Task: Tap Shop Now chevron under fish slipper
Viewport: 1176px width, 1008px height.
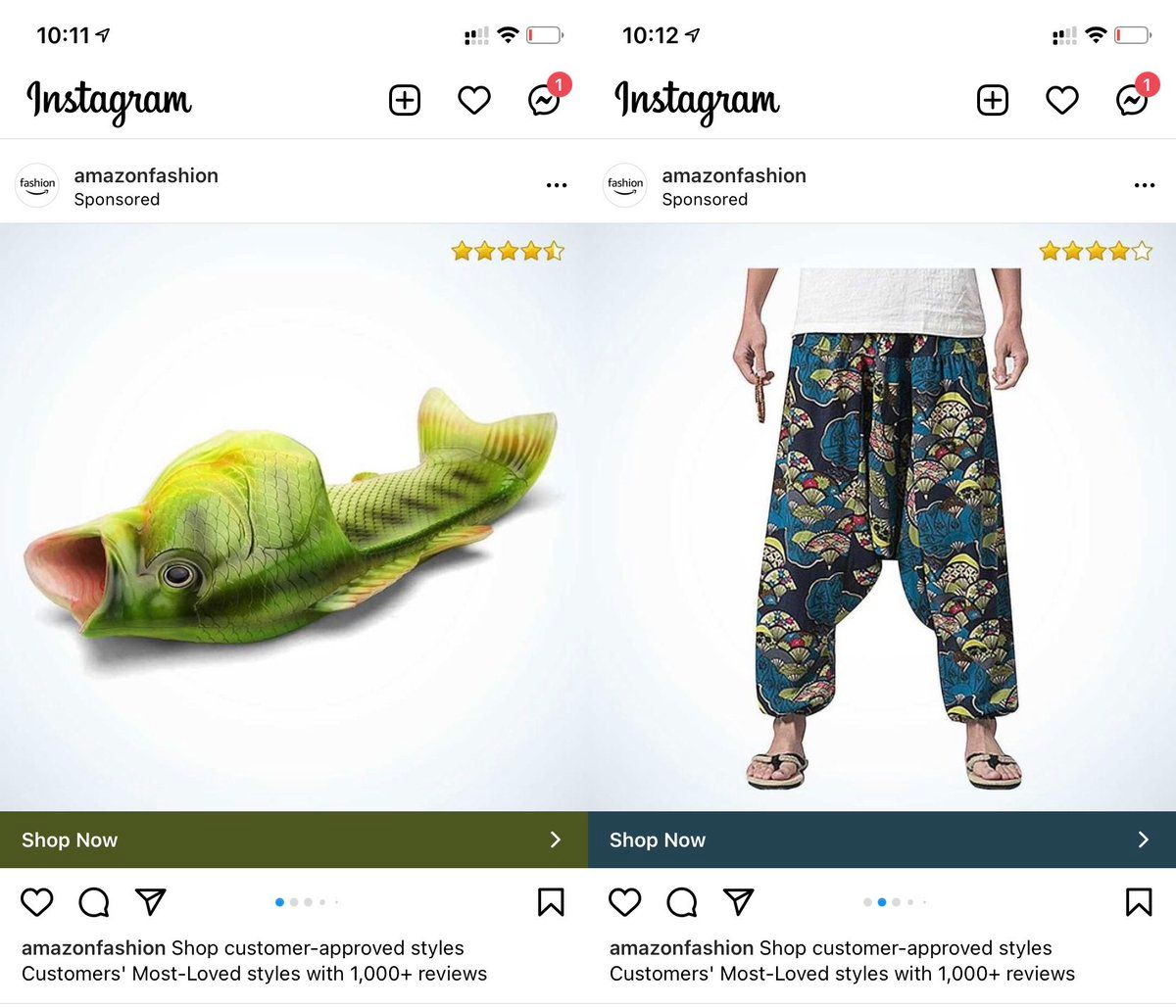Action: 556,840
